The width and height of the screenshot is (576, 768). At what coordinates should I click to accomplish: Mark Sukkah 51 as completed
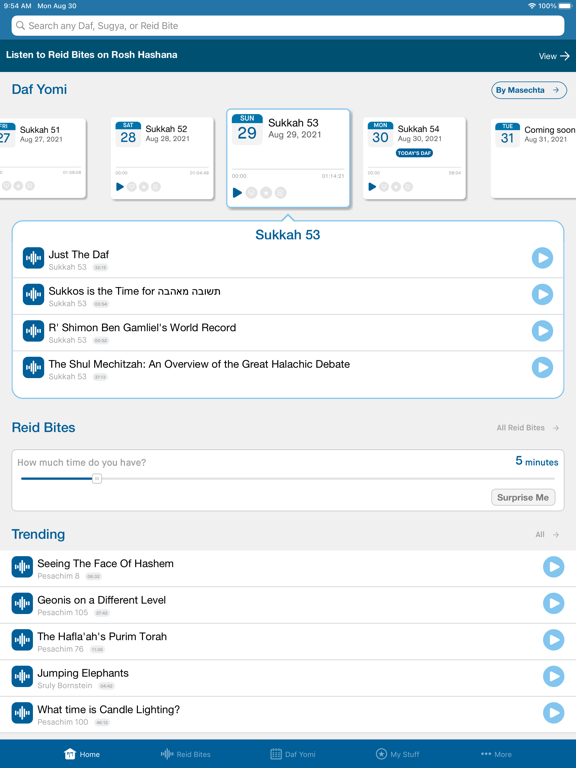(30, 186)
